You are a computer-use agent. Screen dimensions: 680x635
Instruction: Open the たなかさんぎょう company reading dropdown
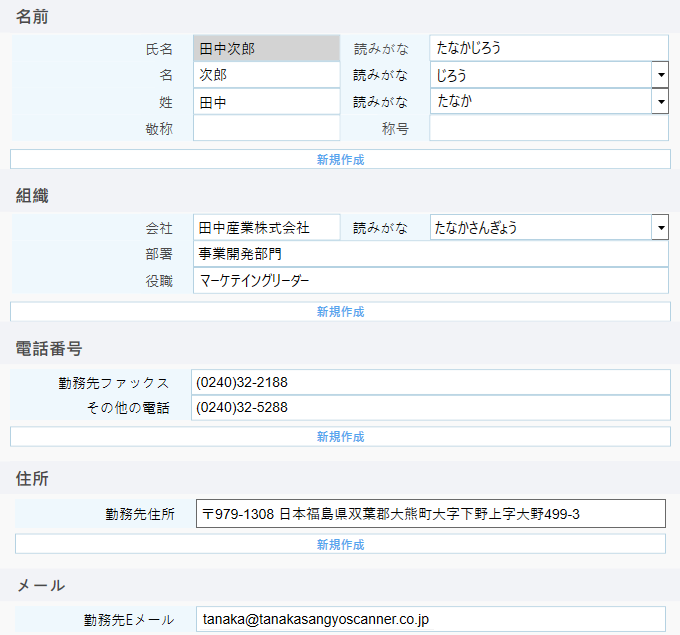click(660, 228)
